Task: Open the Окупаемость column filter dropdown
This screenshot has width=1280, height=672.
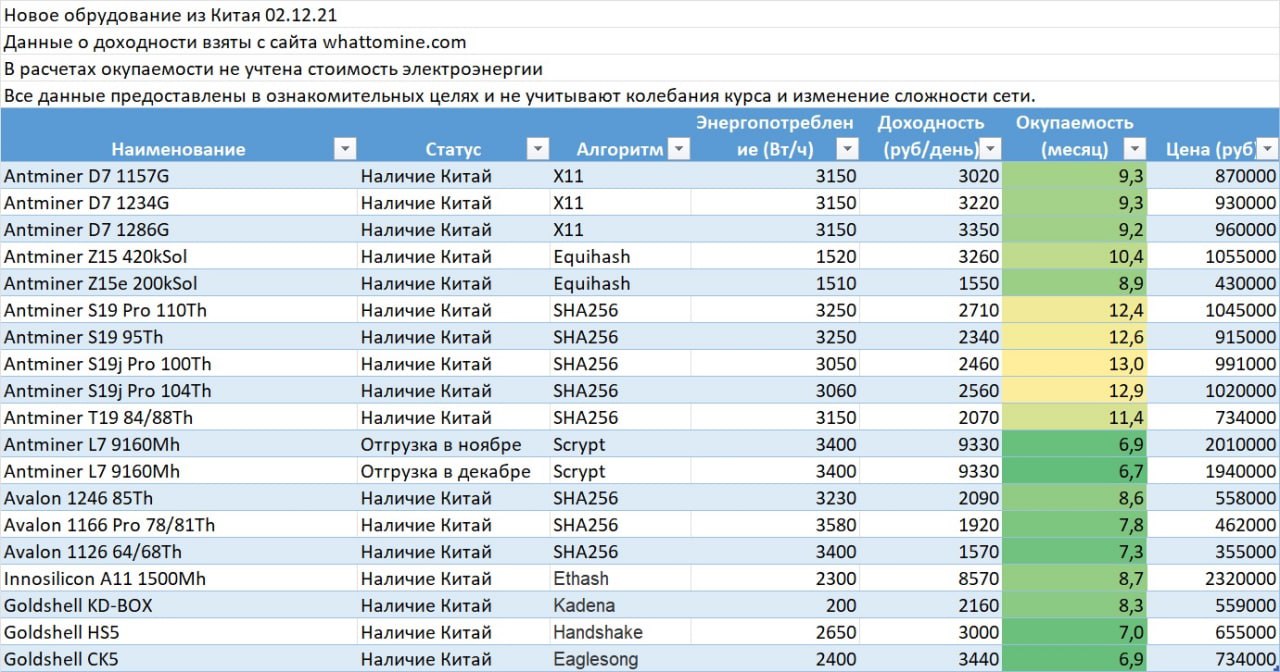Action: pos(1135,149)
